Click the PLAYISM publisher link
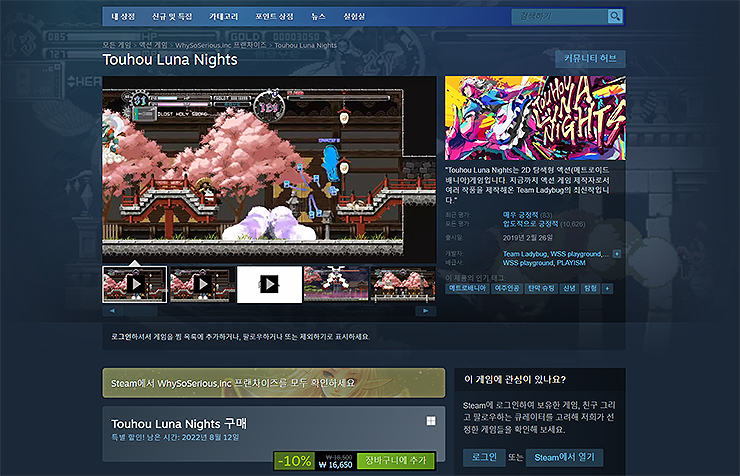The image size is (740, 476). pyautogui.click(x=571, y=263)
